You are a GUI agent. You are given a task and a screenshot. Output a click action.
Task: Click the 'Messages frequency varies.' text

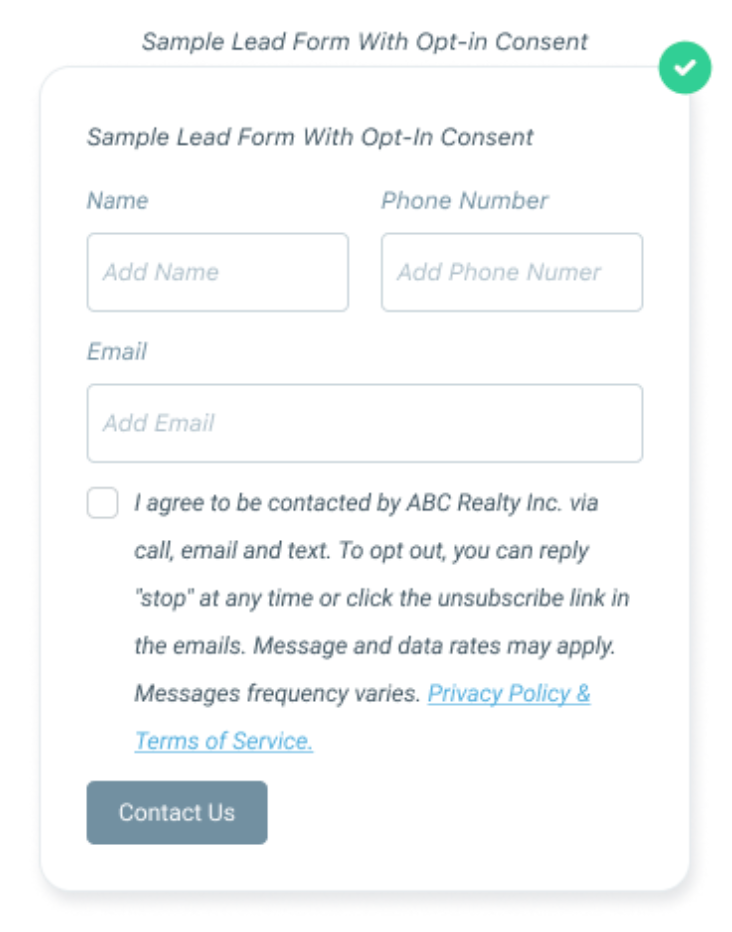pos(277,694)
